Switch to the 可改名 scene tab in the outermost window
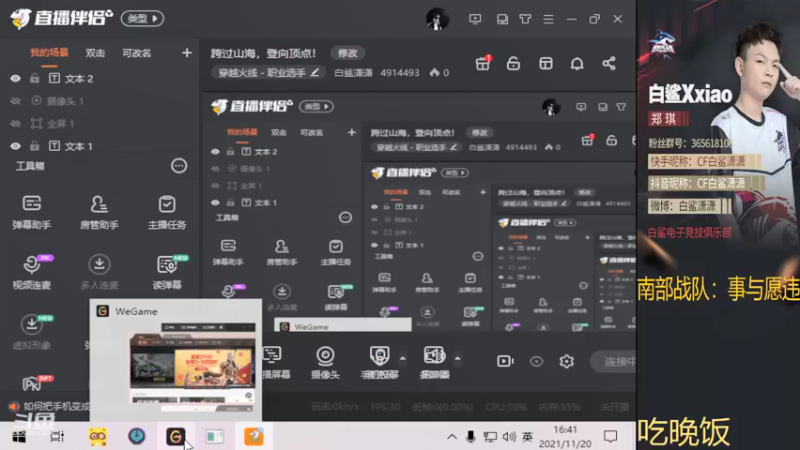The image size is (800, 450). click(136, 53)
